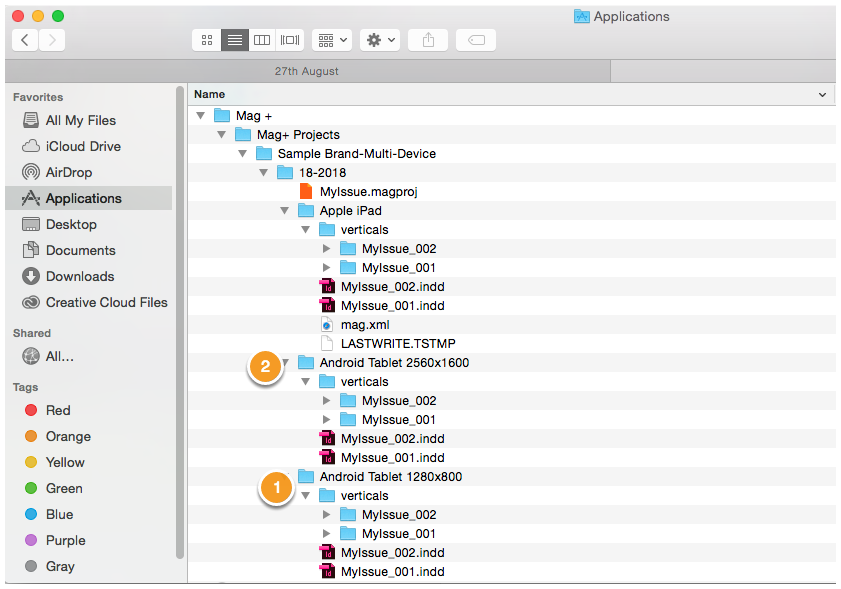The width and height of the screenshot is (841, 589).
Task: Select the Apple iPad folder row
Action: (x=512, y=211)
